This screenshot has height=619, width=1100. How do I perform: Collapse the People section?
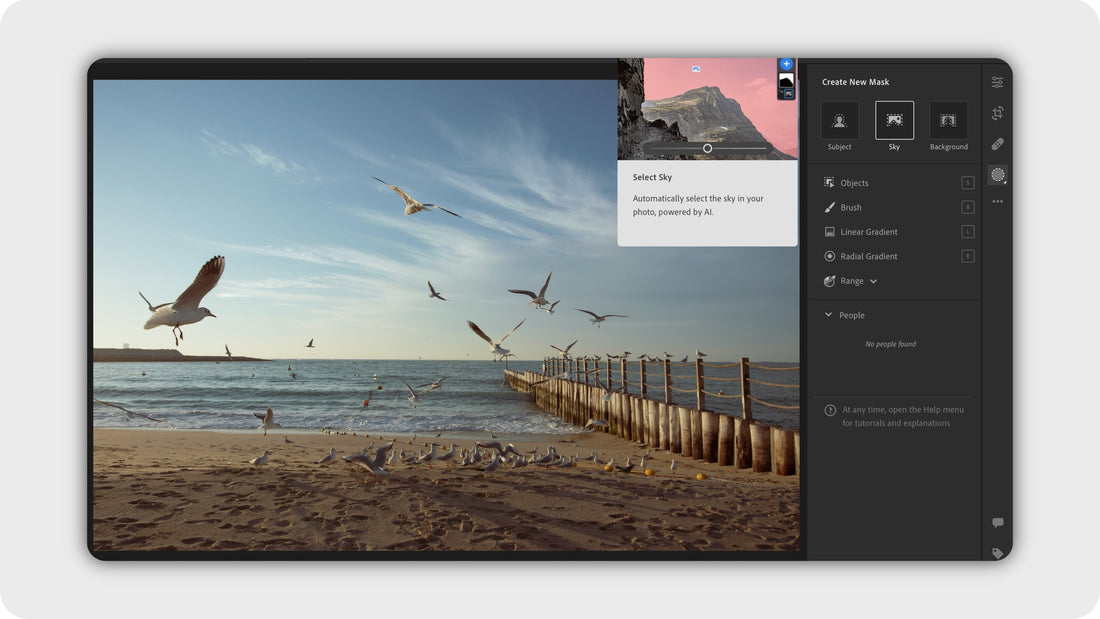click(x=843, y=314)
